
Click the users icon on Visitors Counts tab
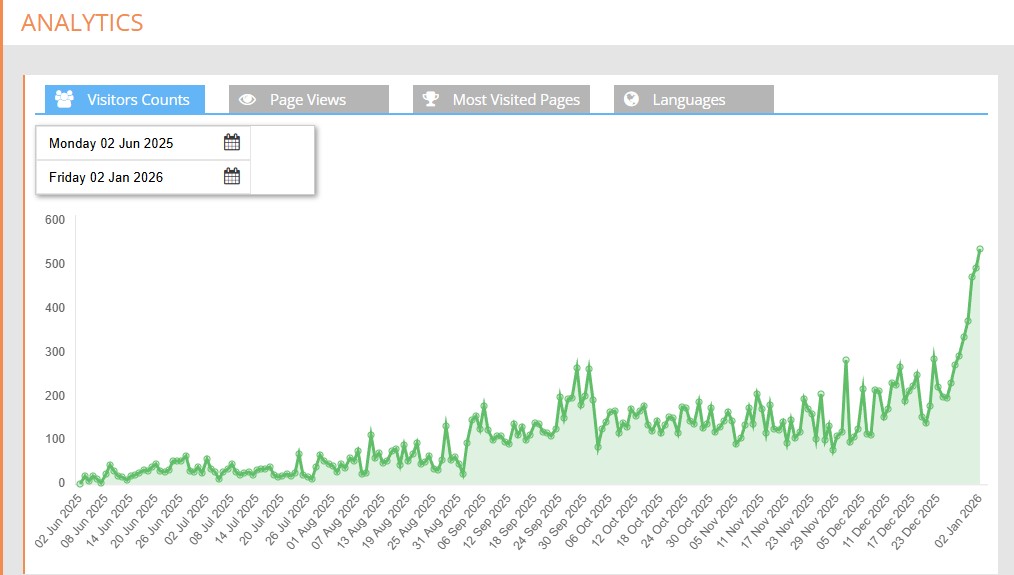(x=65, y=99)
